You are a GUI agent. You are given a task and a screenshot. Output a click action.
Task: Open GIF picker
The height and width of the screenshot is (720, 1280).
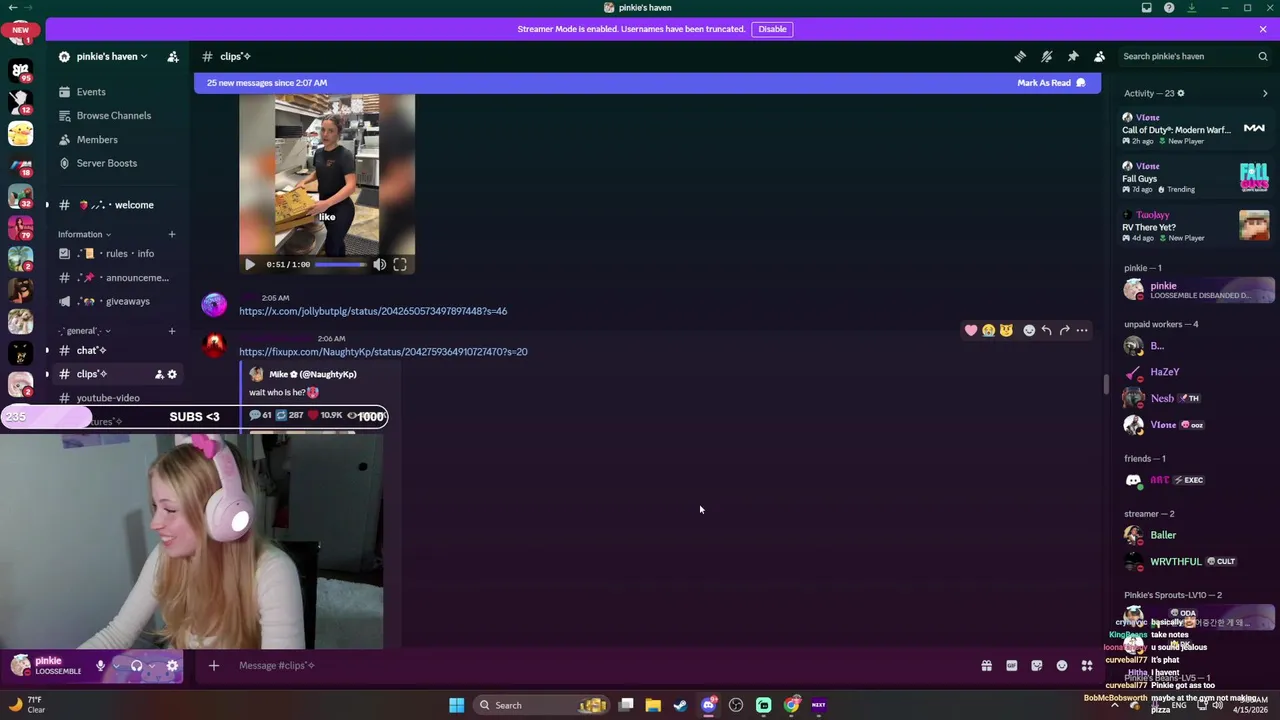1011,666
